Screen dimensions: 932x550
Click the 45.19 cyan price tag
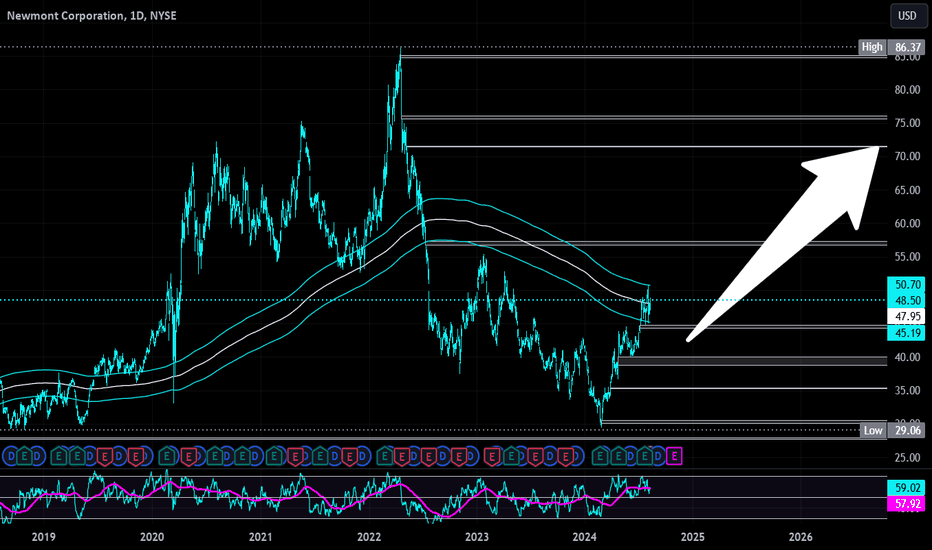click(907, 333)
